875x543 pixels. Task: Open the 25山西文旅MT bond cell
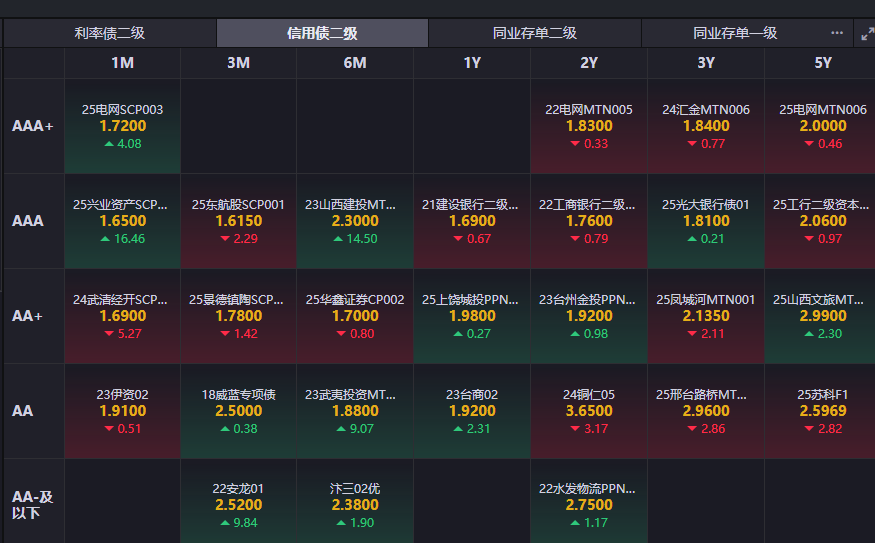[820, 316]
